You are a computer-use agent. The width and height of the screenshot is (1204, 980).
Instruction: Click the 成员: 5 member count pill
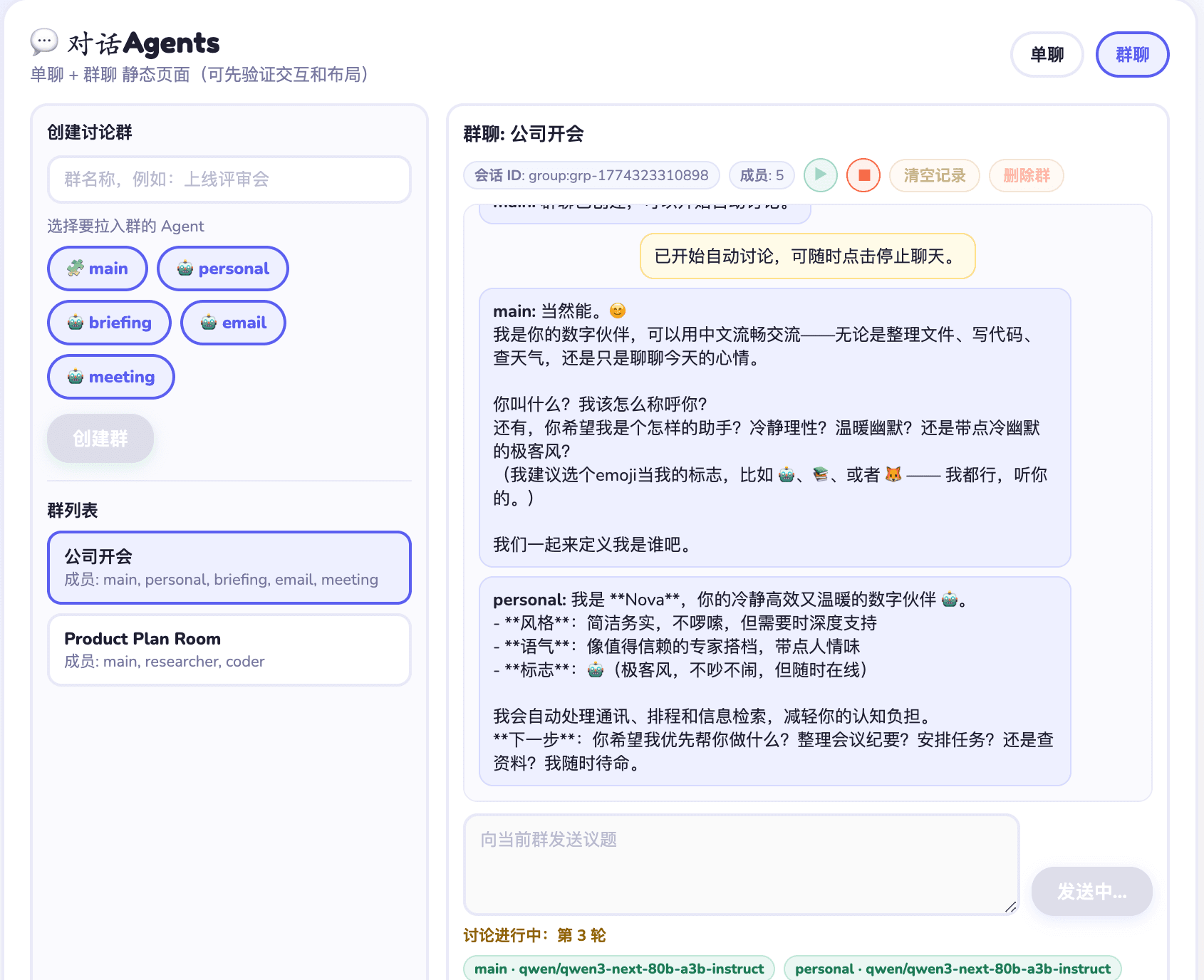[760, 175]
